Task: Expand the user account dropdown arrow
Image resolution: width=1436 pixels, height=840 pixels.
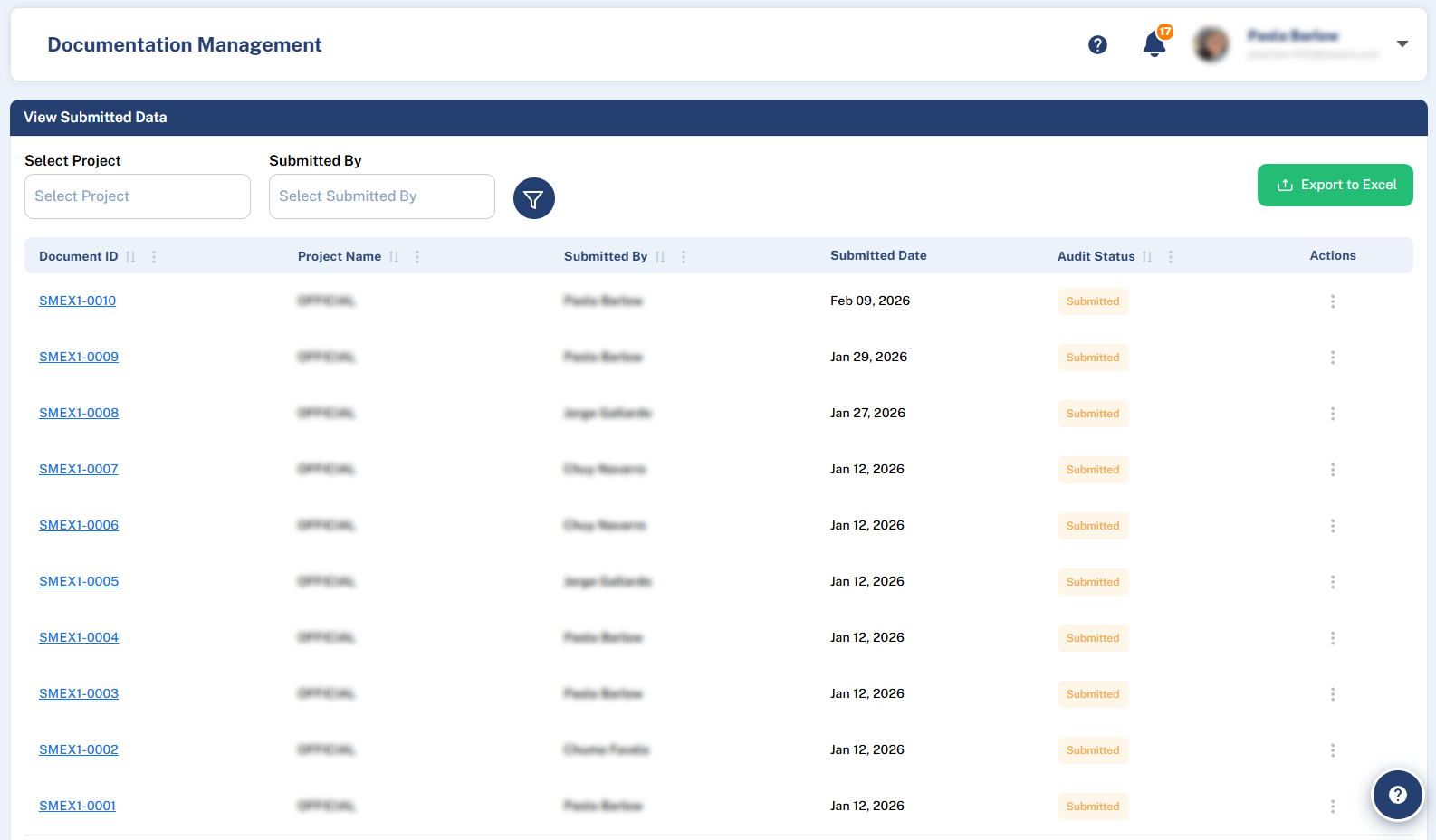Action: click(1402, 43)
